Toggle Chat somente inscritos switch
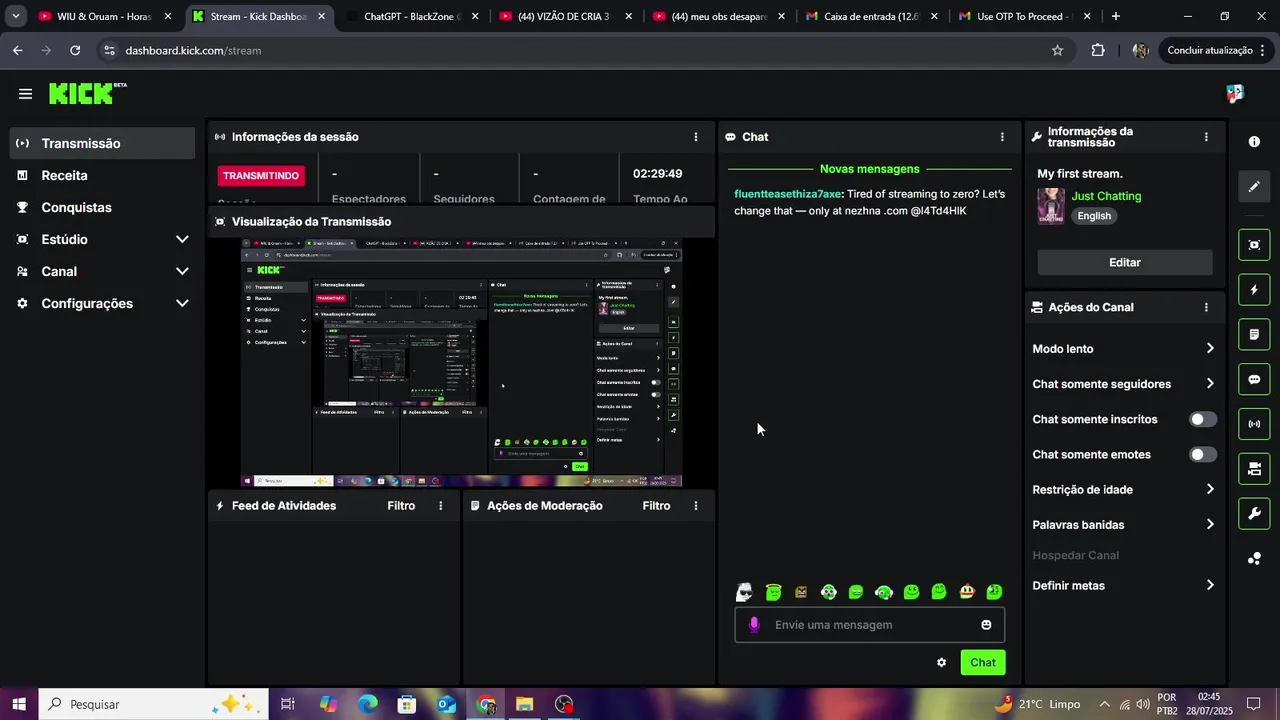1280x720 pixels. tap(1203, 420)
